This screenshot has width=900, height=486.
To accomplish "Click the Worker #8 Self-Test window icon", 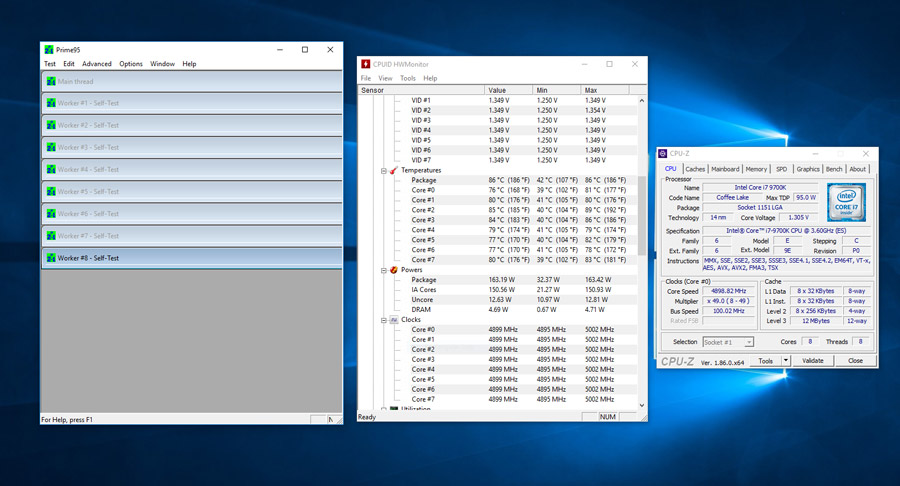I will (51, 258).
